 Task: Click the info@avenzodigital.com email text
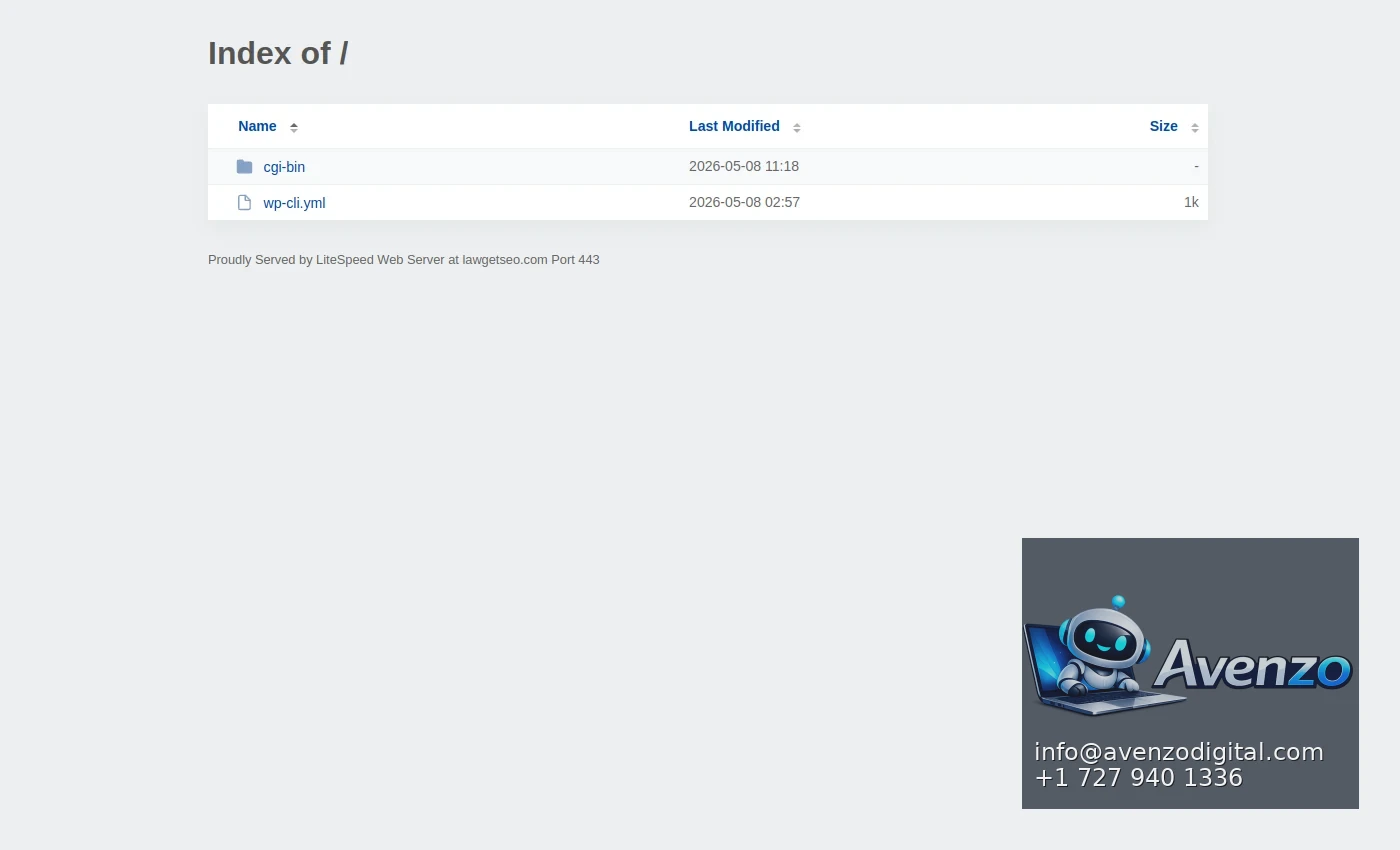(1178, 752)
